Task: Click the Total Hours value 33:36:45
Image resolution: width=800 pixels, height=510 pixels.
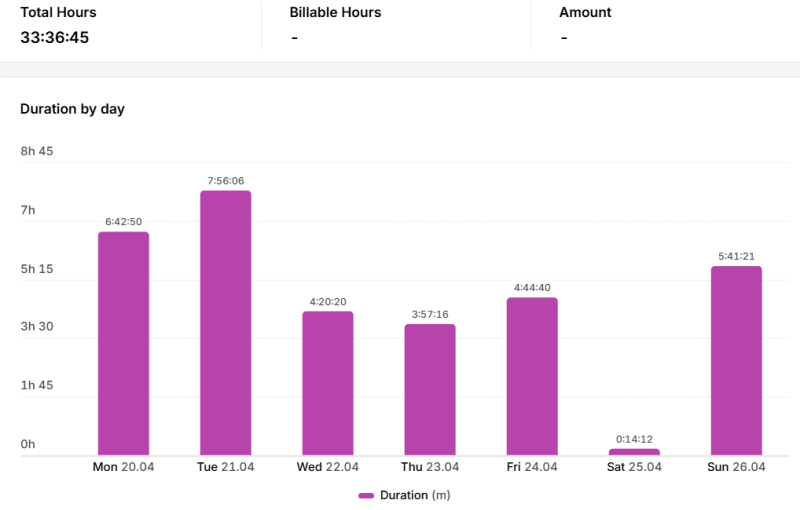Action: [x=55, y=37]
